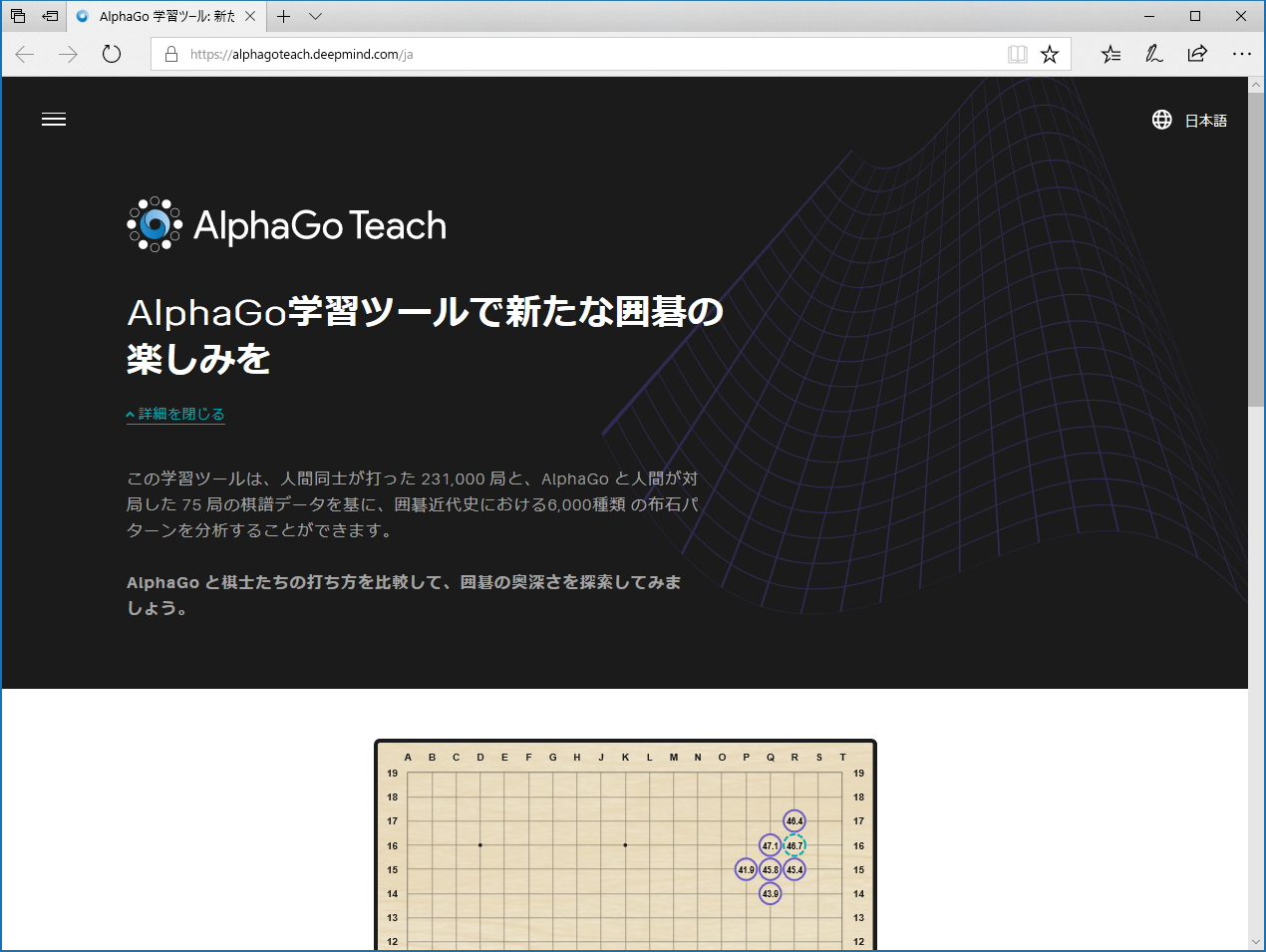Open the Share panel in Edge

1197,55
